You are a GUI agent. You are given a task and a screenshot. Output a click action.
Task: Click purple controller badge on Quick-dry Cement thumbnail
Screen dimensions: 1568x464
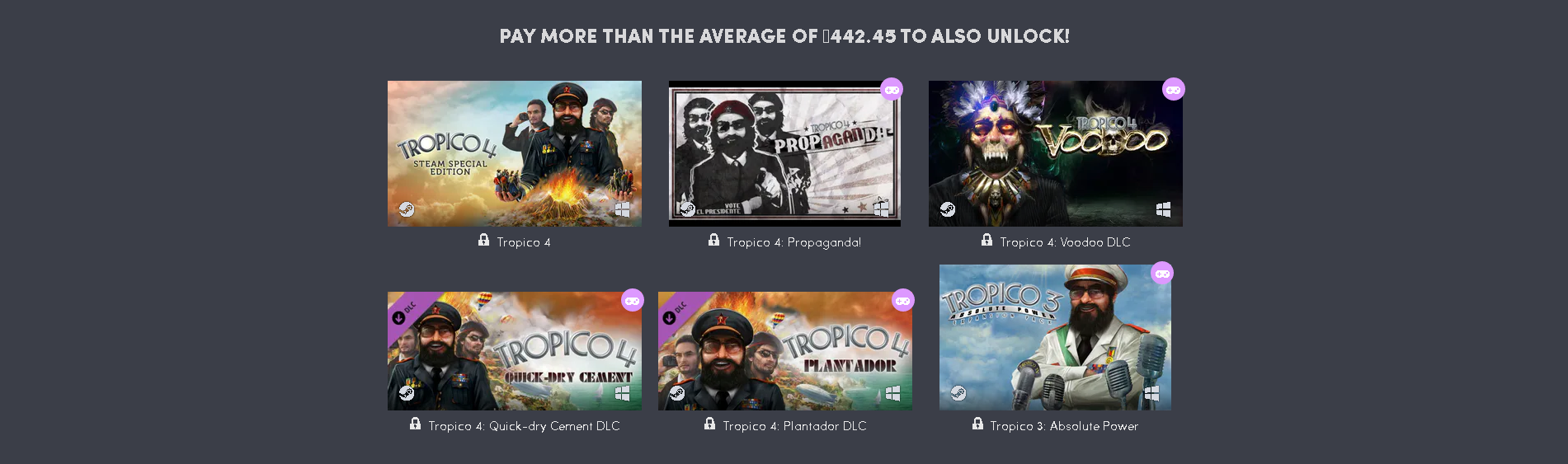pos(633,300)
